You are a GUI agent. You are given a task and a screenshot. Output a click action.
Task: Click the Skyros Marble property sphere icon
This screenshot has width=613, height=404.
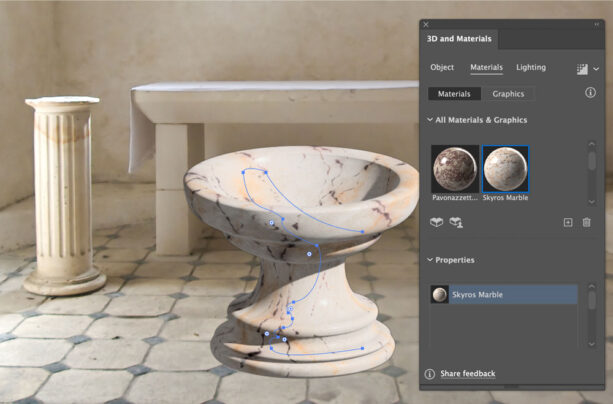(x=439, y=295)
